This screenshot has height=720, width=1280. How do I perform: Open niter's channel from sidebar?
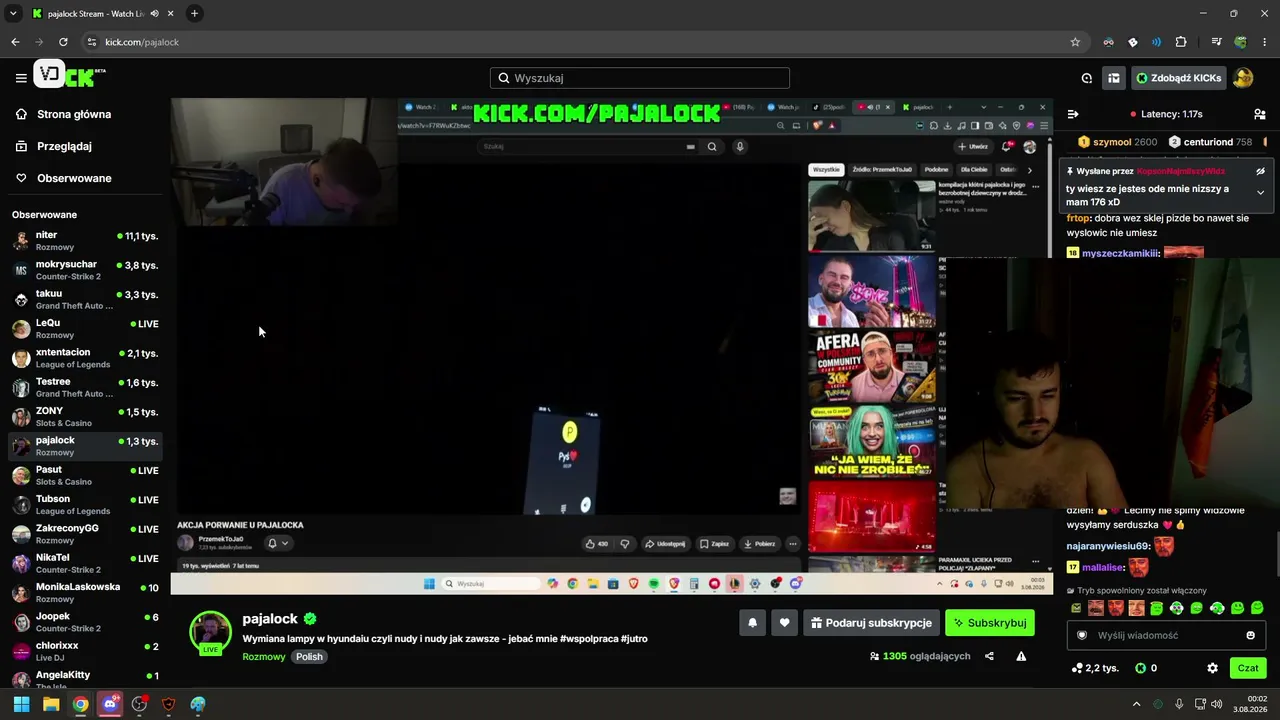pyautogui.click(x=85, y=241)
